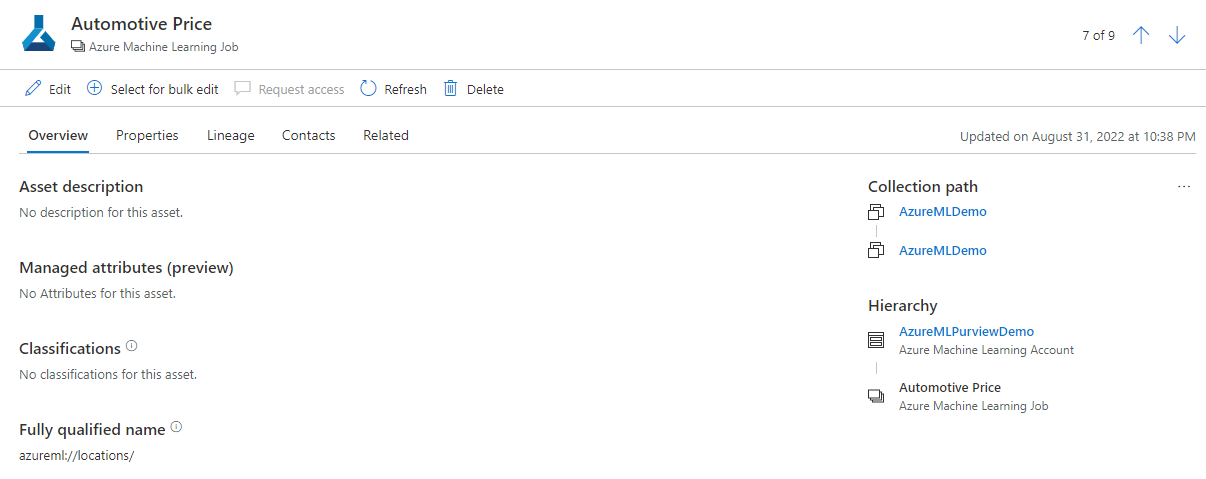
Task: Click the Edit button label
Action: (60, 89)
